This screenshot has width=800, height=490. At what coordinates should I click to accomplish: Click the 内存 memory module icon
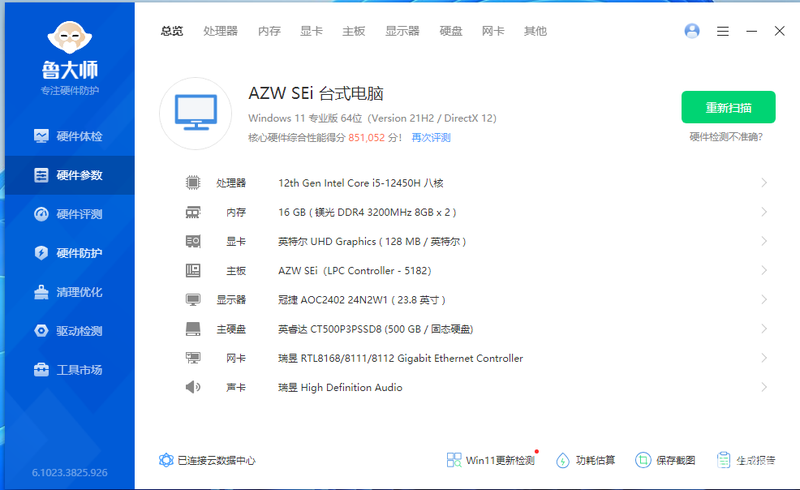click(193, 212)
